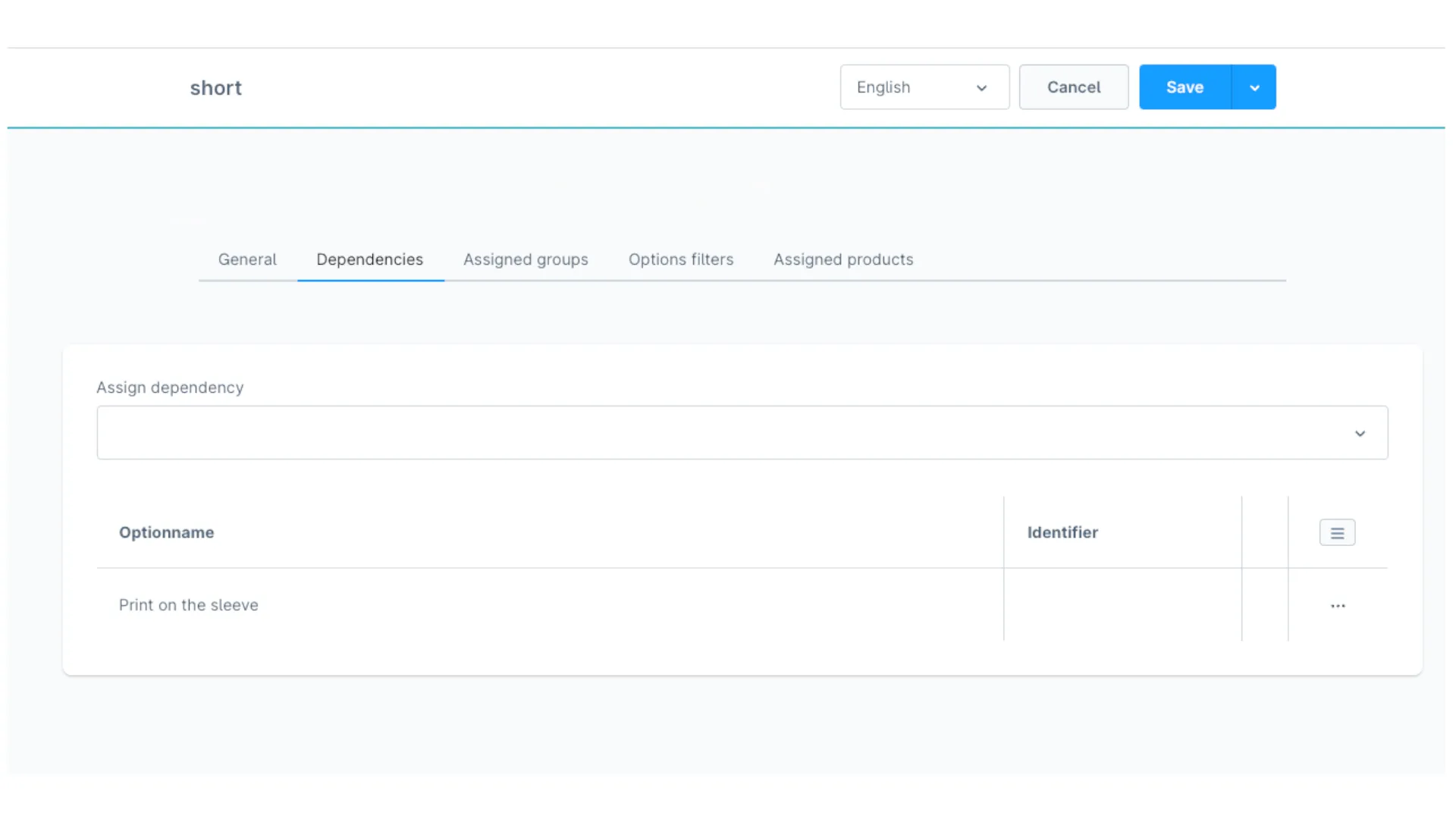This screenshot has height=819, width=1456.
Task: Open the English language dropdown
Action: pyautogui.click(x=924, y=86)
